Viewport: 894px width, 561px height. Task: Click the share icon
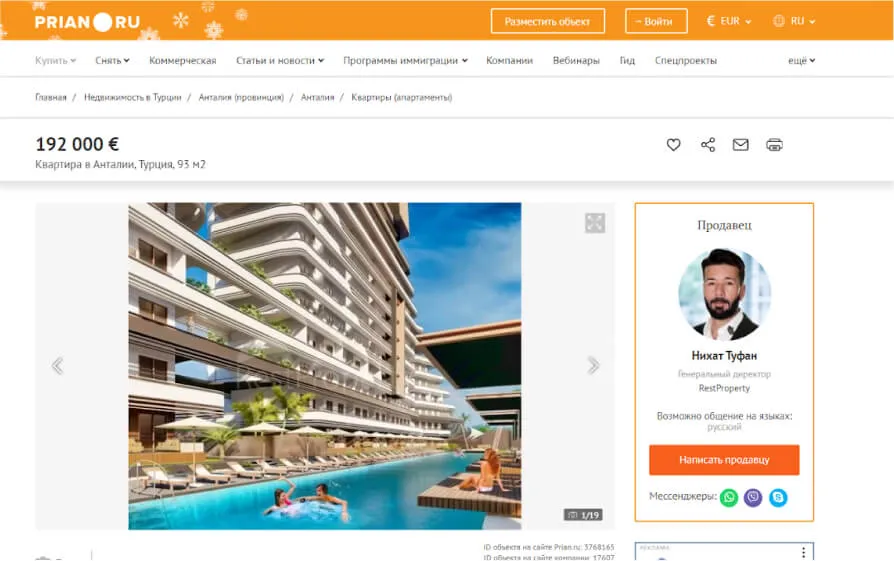(x=708, y=145)
